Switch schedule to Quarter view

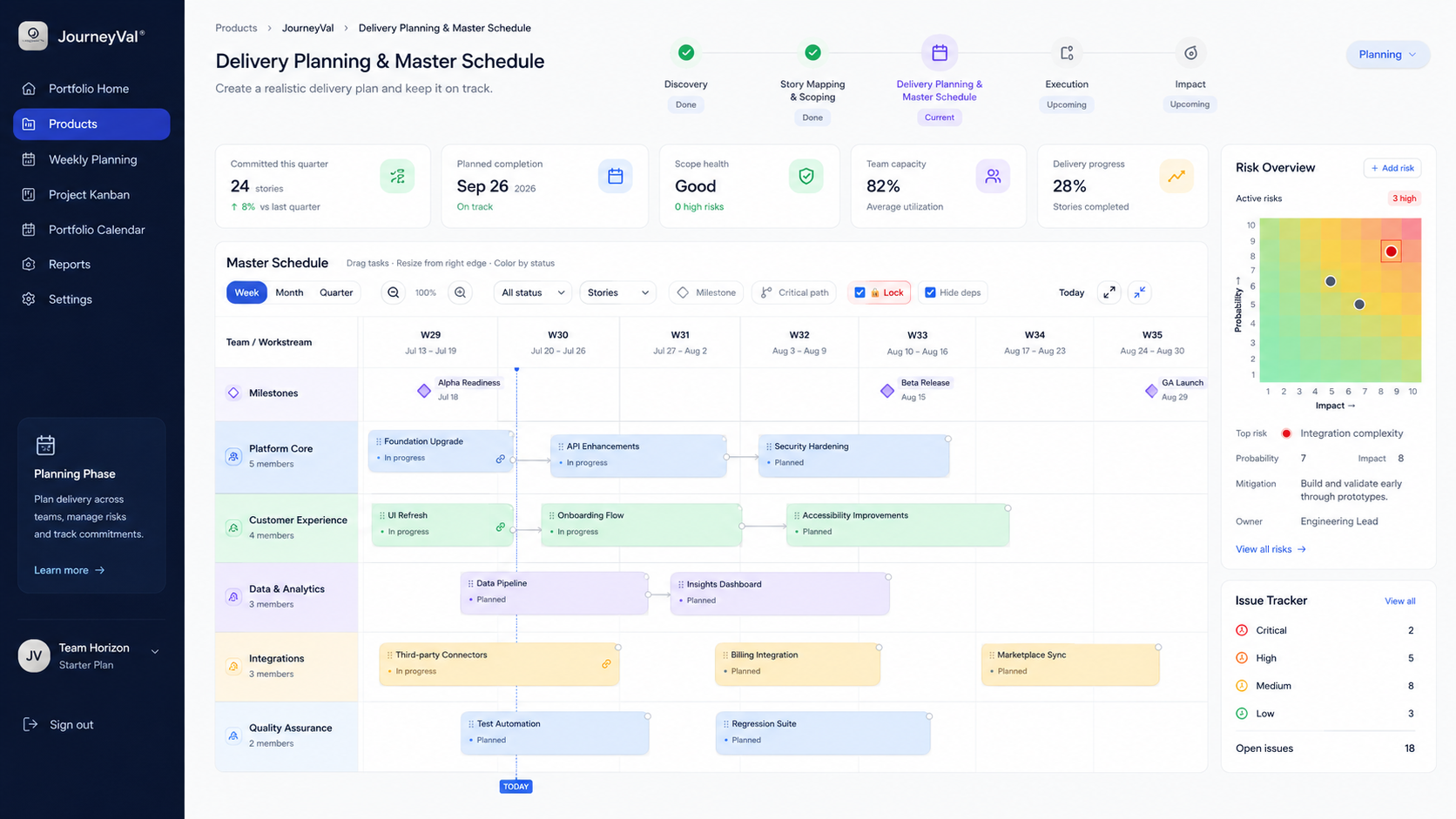click(336, 292)
